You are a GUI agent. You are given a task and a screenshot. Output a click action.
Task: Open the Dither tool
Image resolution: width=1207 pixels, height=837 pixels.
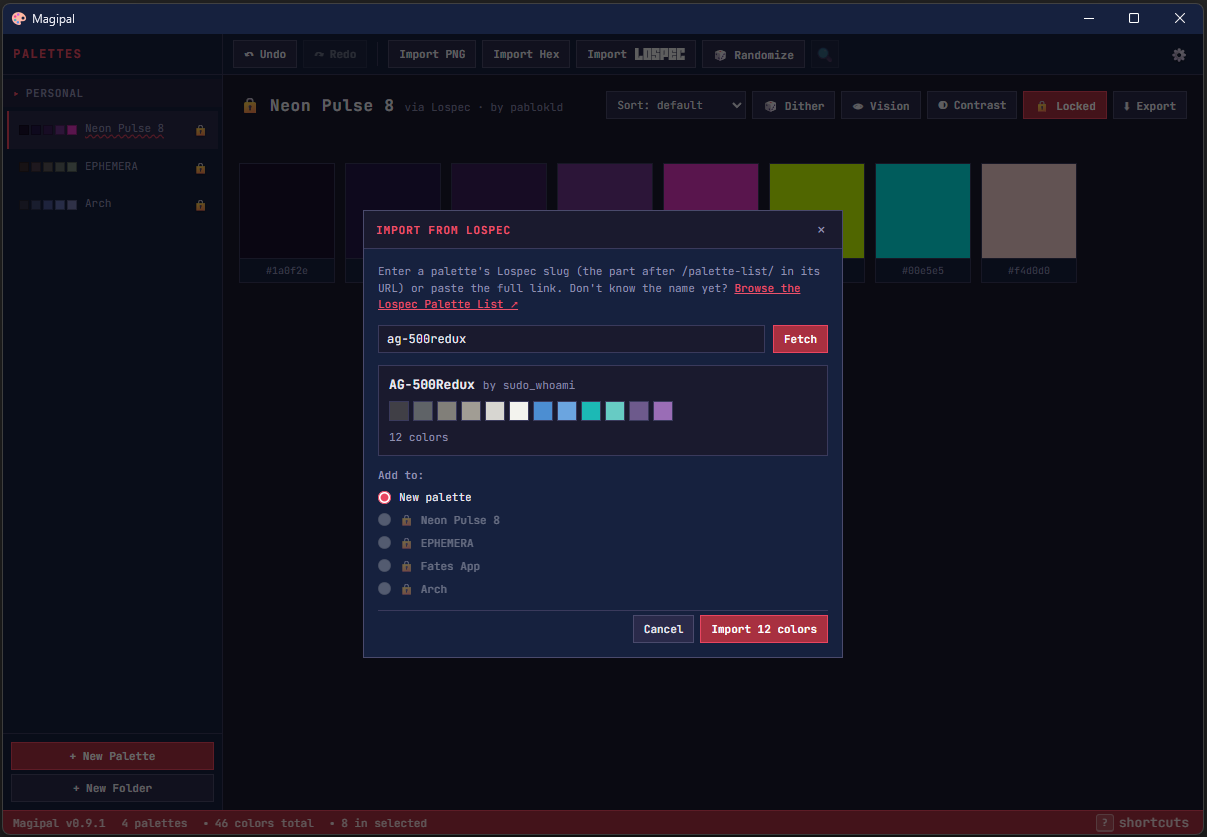pos(794,106)
